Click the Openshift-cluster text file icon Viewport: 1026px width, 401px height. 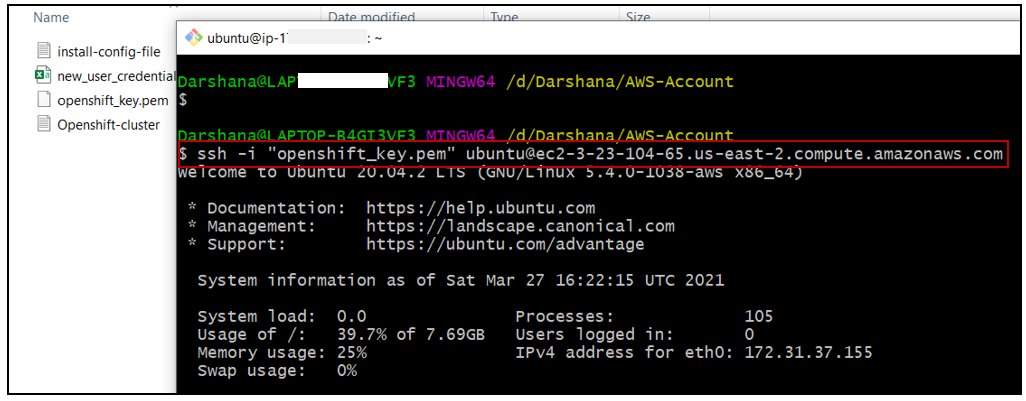44,124
